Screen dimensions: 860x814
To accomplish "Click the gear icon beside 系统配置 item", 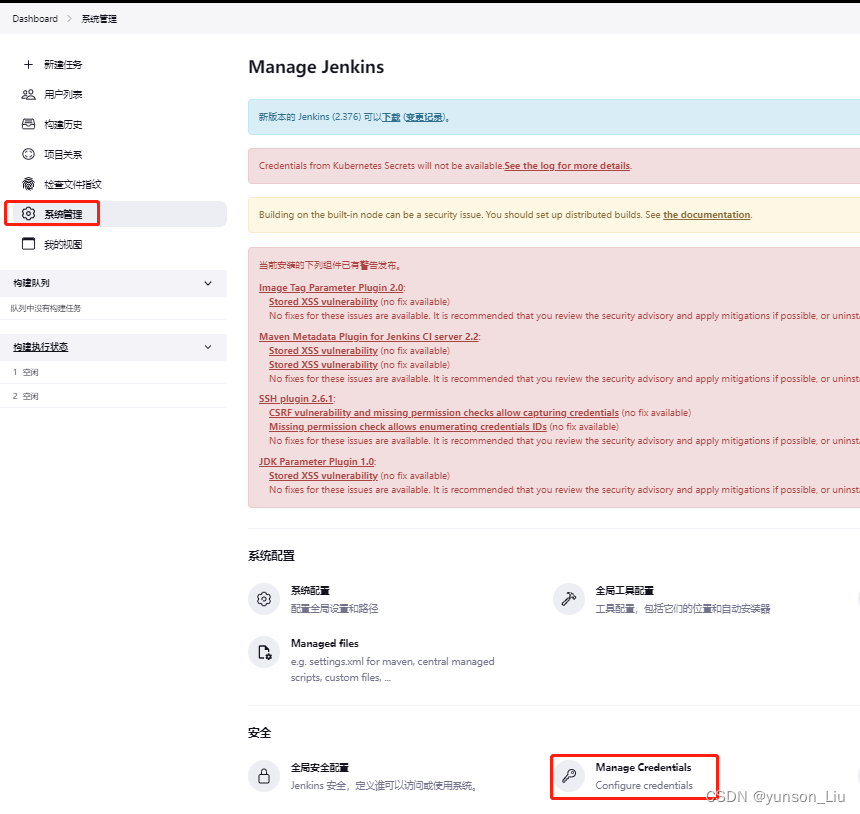I will pyautogui.click(x=264, y=599).
